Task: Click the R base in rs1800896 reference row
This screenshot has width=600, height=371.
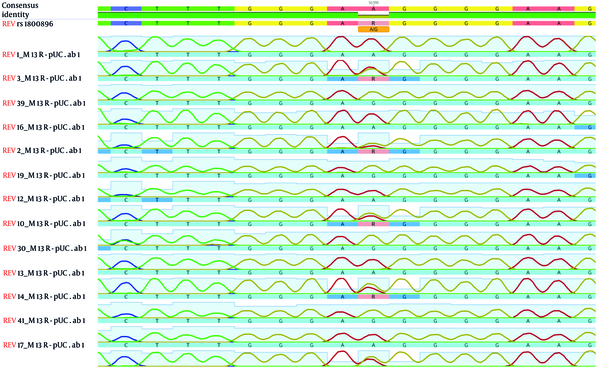Action: [373, 23]
